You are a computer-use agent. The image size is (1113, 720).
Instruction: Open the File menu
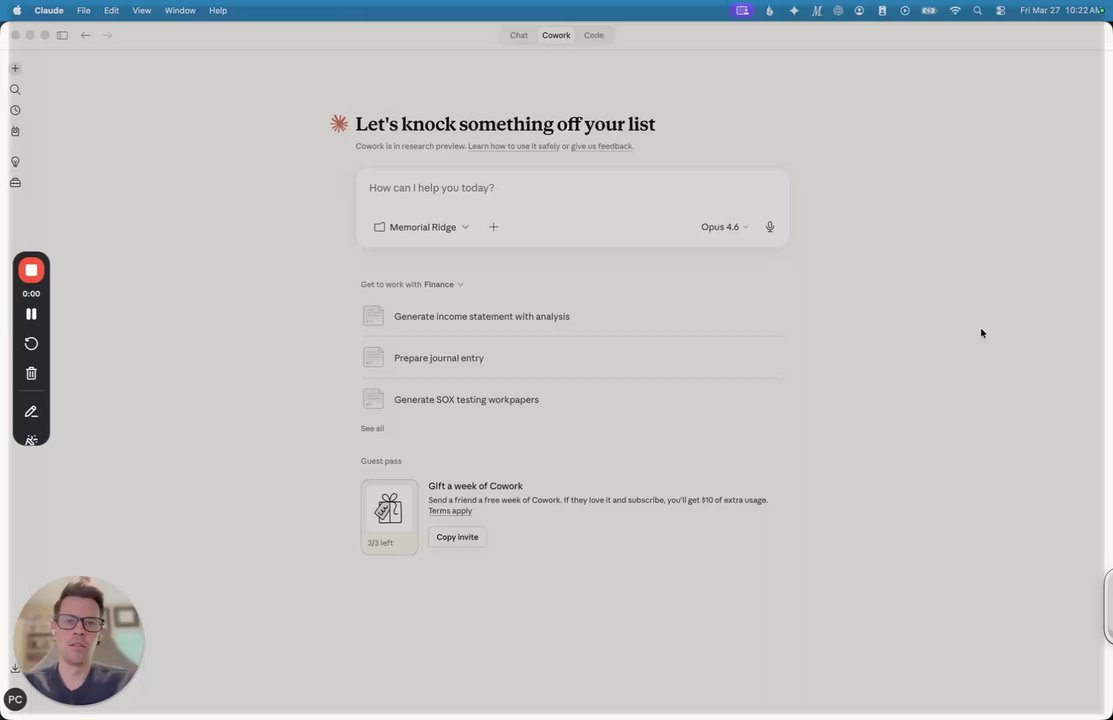(x=84, y=11)
